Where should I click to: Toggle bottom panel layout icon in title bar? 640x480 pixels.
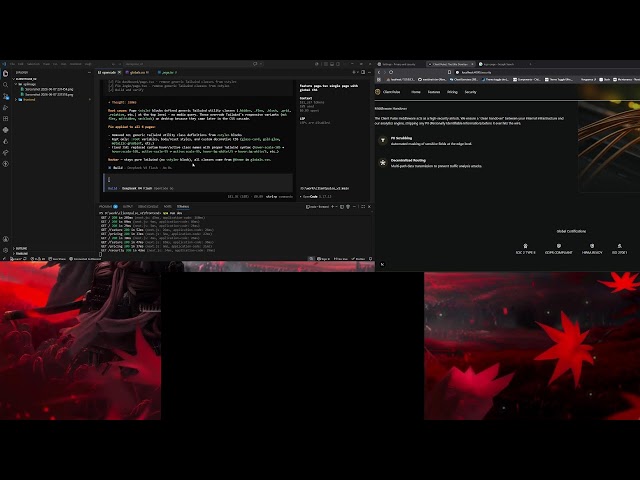(332, 64)
